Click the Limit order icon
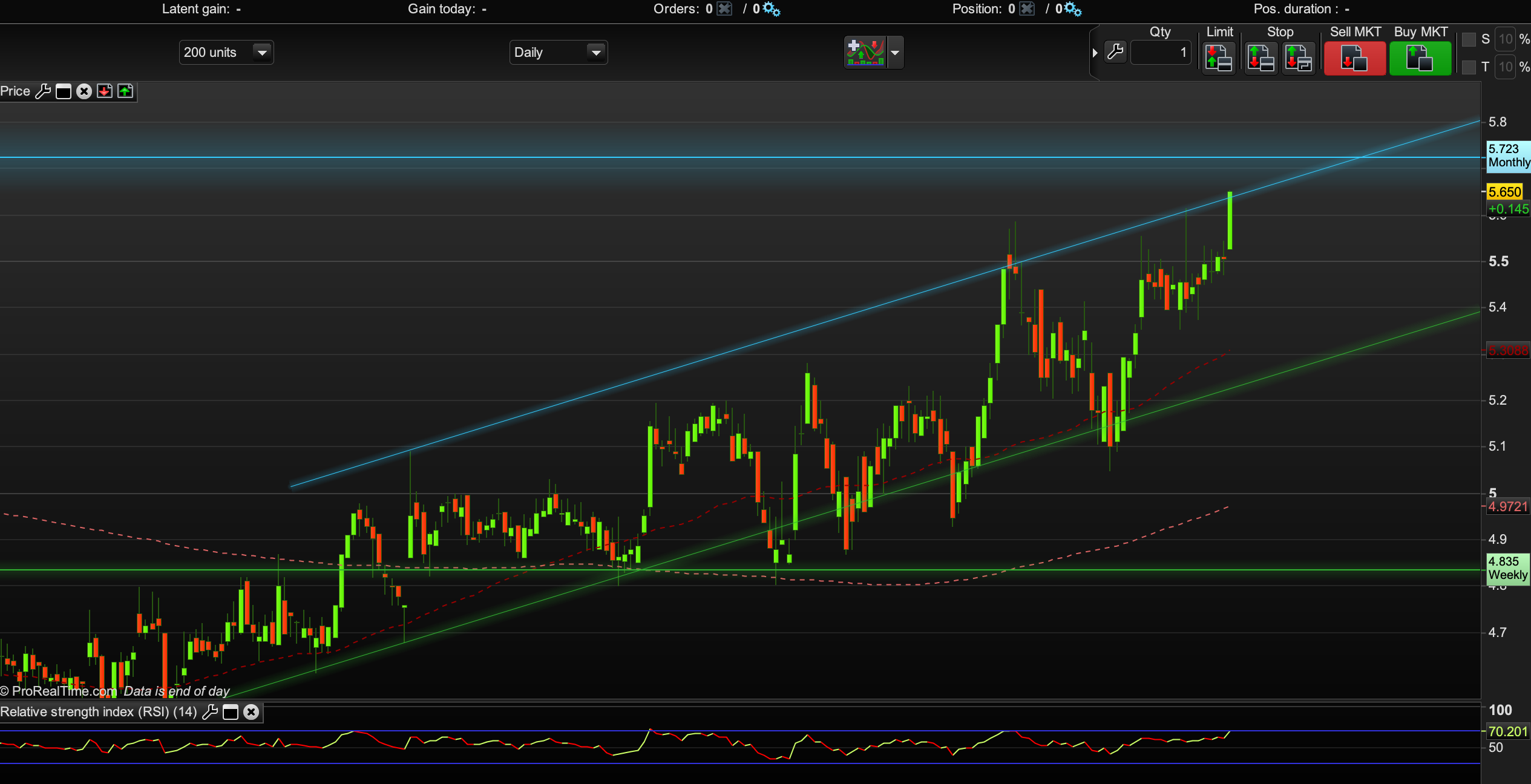Image resolution: width=1531 pixels, height=784 pixels. pos(1219,59)
